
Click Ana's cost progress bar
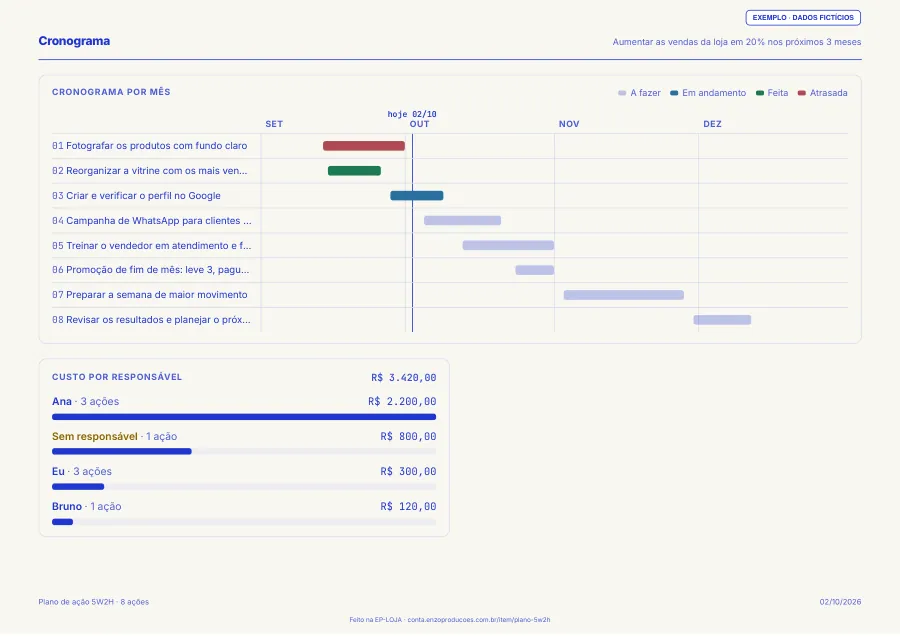(244, 417)
